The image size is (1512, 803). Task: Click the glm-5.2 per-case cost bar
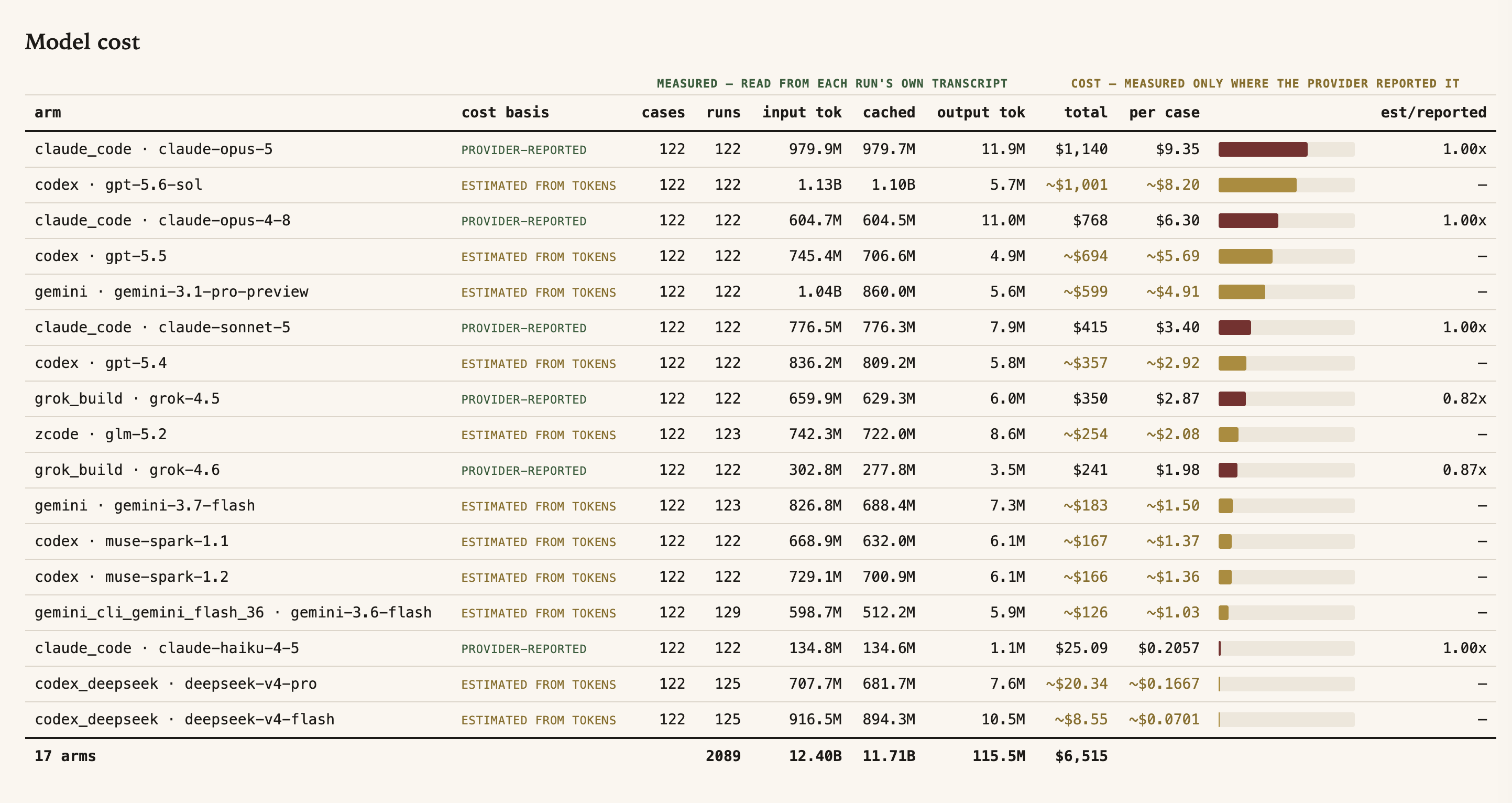(x=1287, y=435)
